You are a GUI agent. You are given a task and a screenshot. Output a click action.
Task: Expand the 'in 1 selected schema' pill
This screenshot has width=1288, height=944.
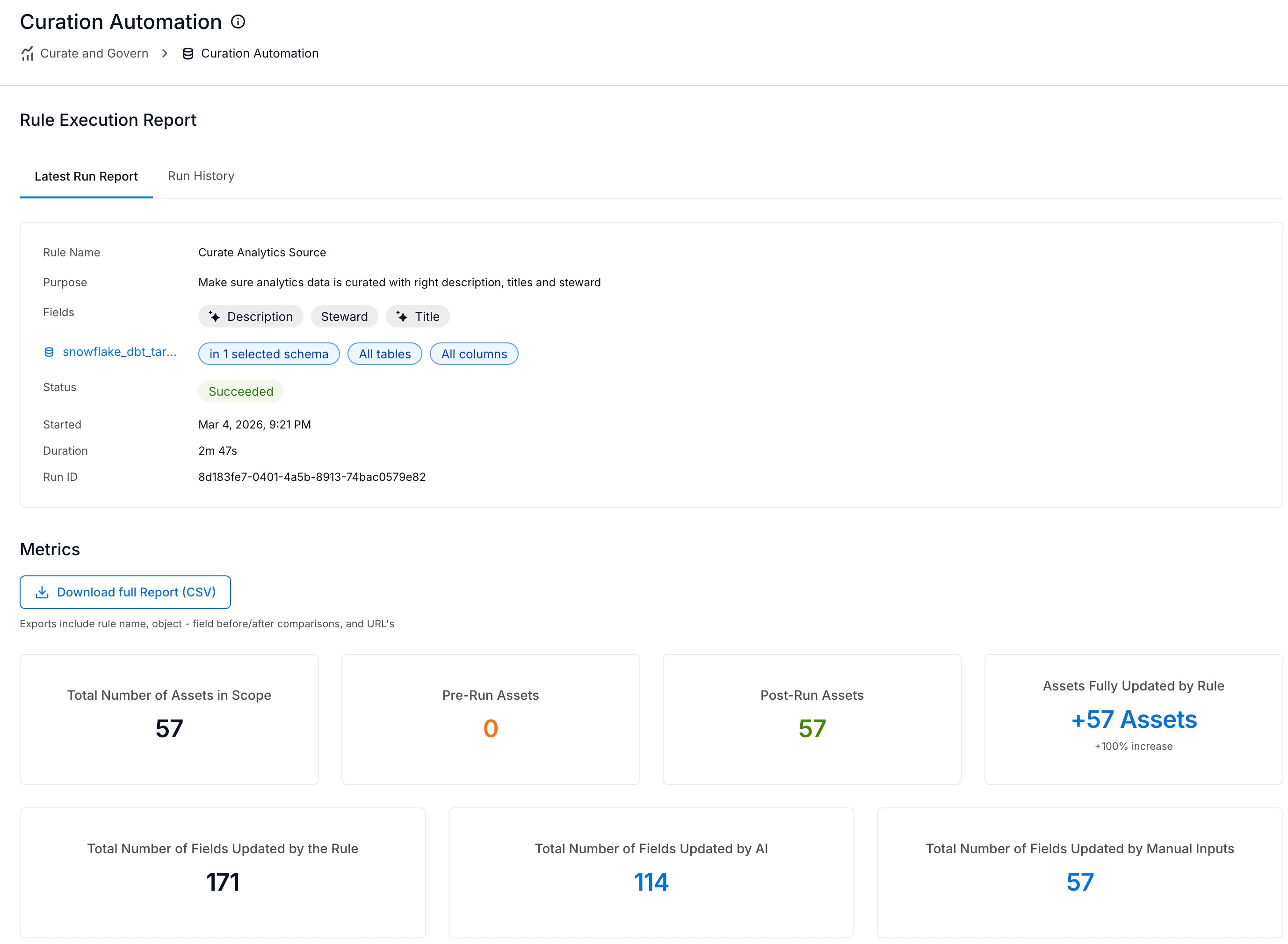tap(268, 354)
